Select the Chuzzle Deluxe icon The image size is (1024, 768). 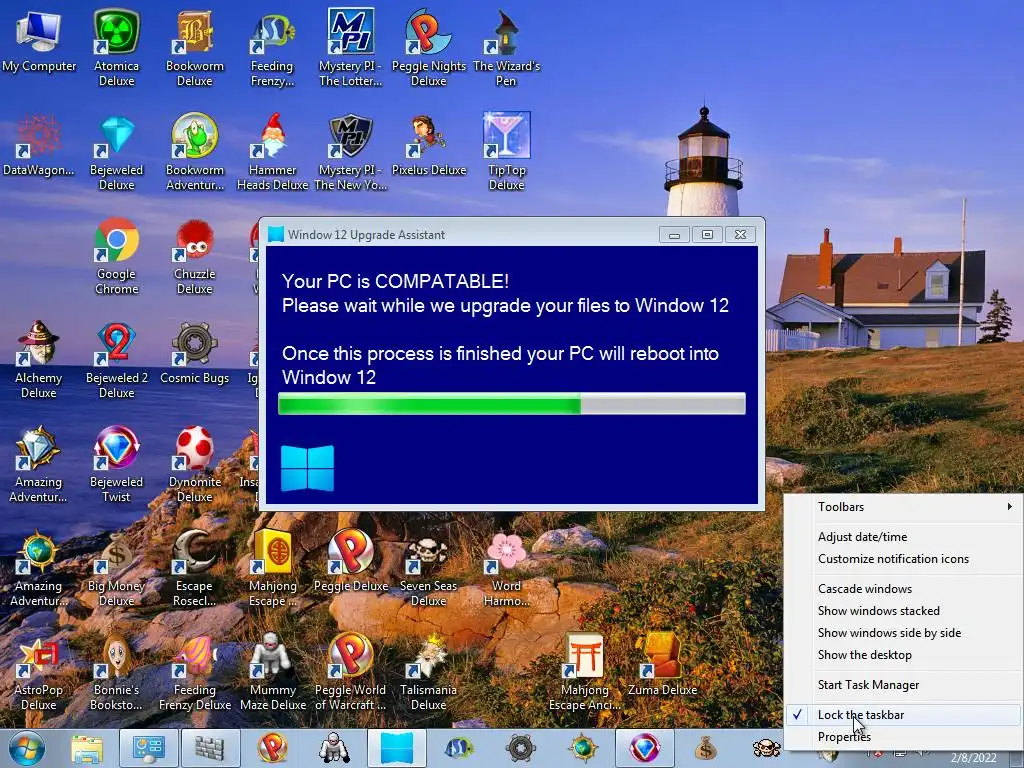click(195, 256)
